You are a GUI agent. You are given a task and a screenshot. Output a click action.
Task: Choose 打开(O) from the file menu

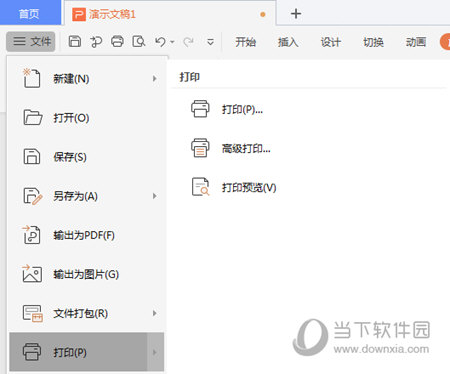[87, 118]
